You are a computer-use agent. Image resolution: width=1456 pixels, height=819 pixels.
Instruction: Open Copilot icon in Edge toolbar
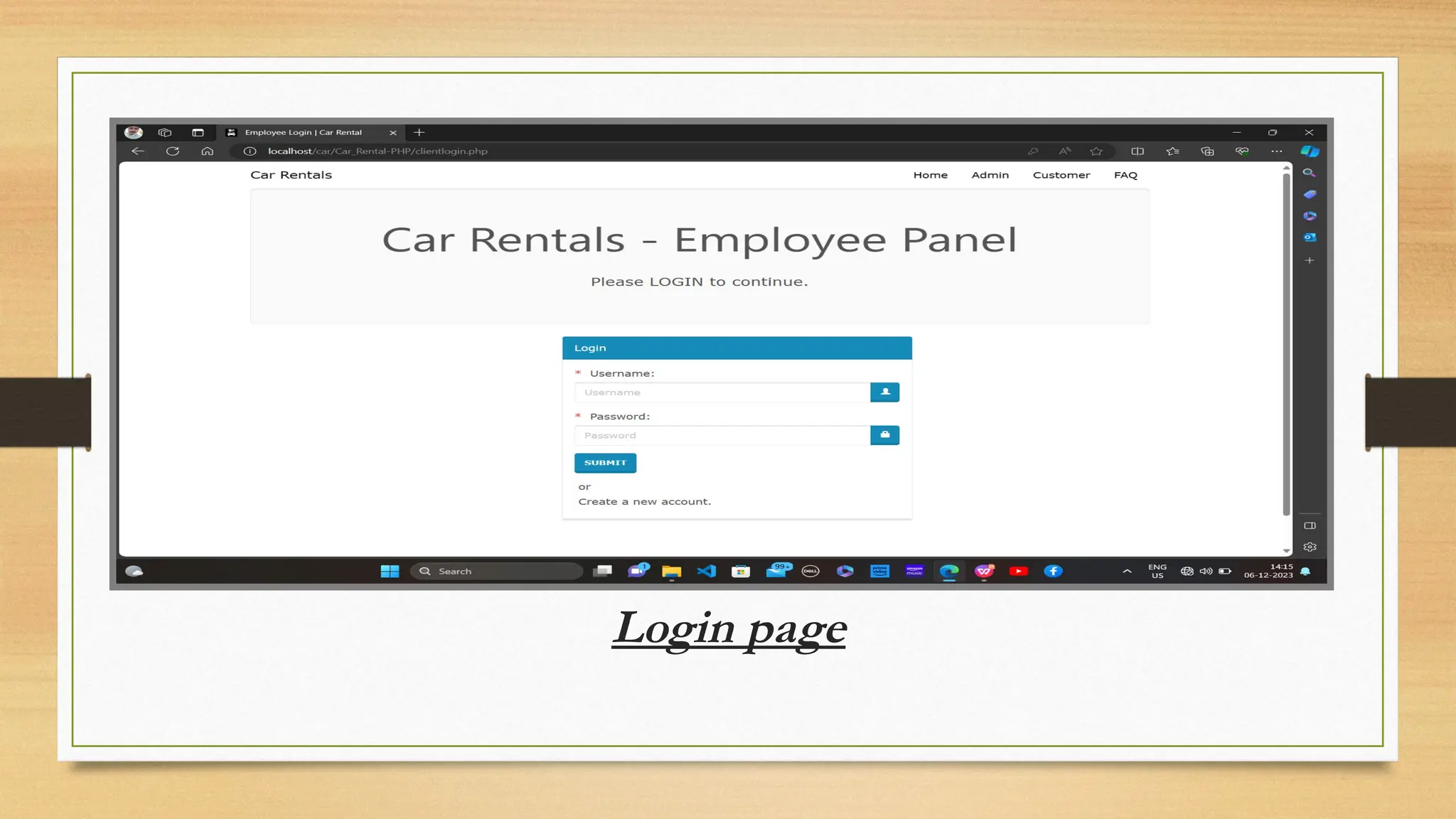[x=1310, y=151]
